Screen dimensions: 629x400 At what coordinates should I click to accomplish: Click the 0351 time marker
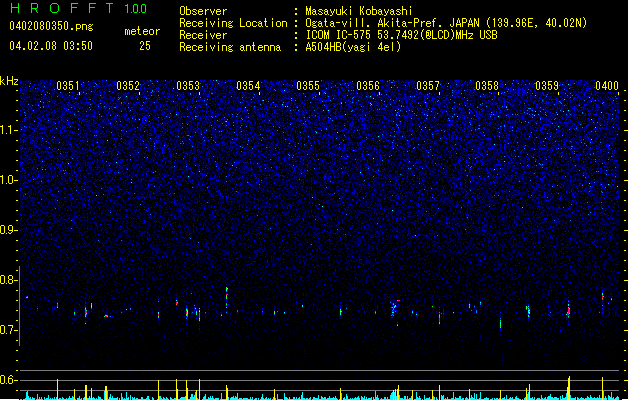point(68,86)
